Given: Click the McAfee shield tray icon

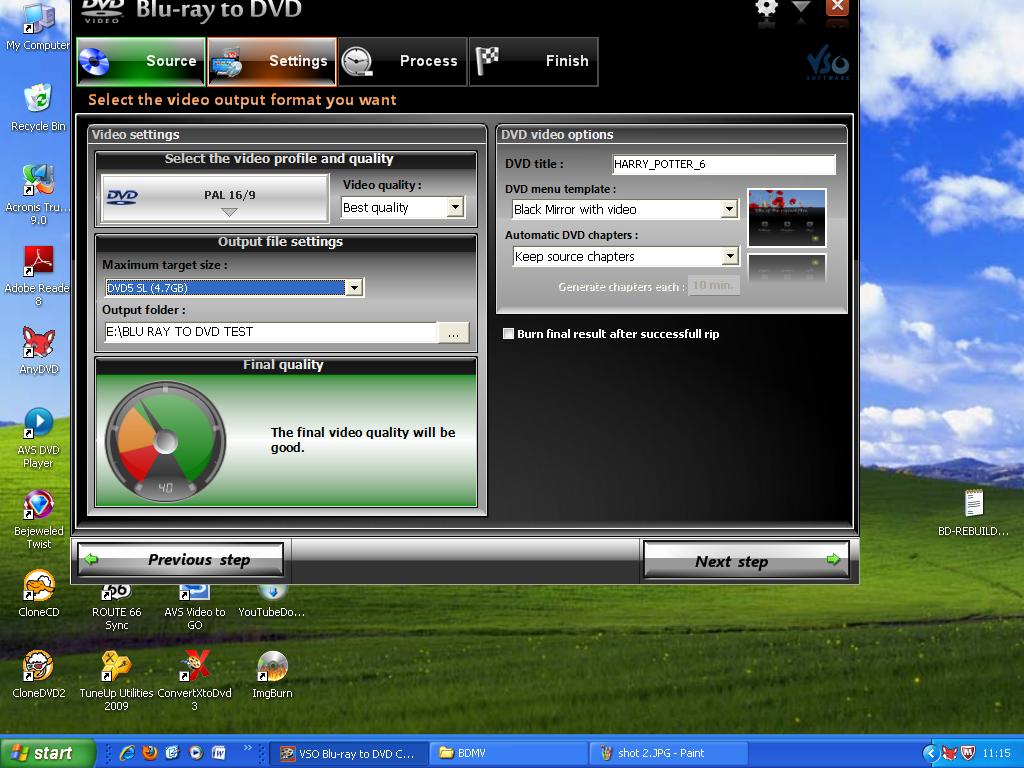Looking at the screenshot, I should [x=967, y=754].
